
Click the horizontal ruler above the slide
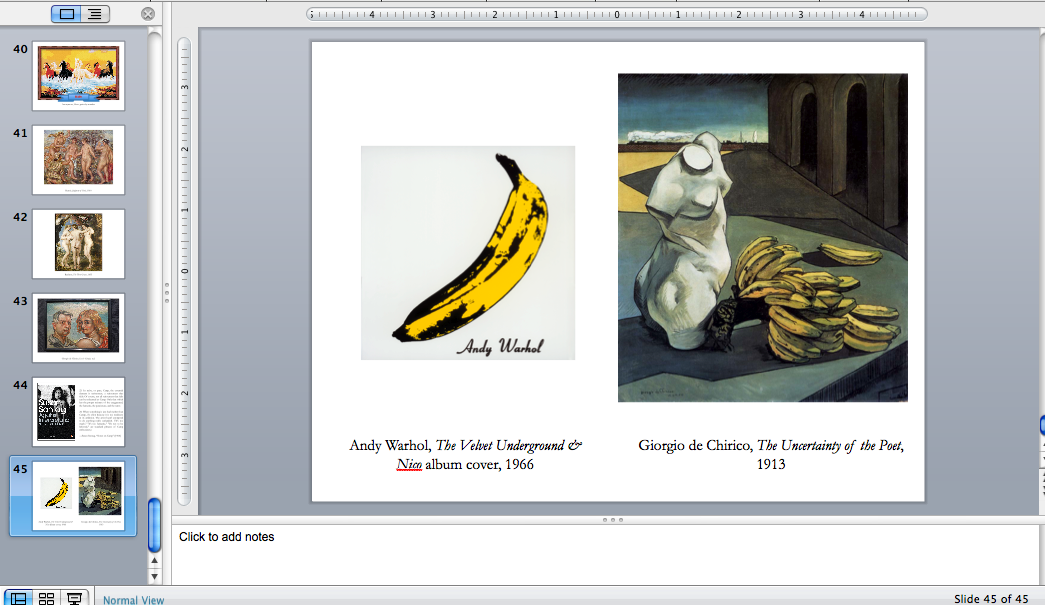tap(616, 14)
